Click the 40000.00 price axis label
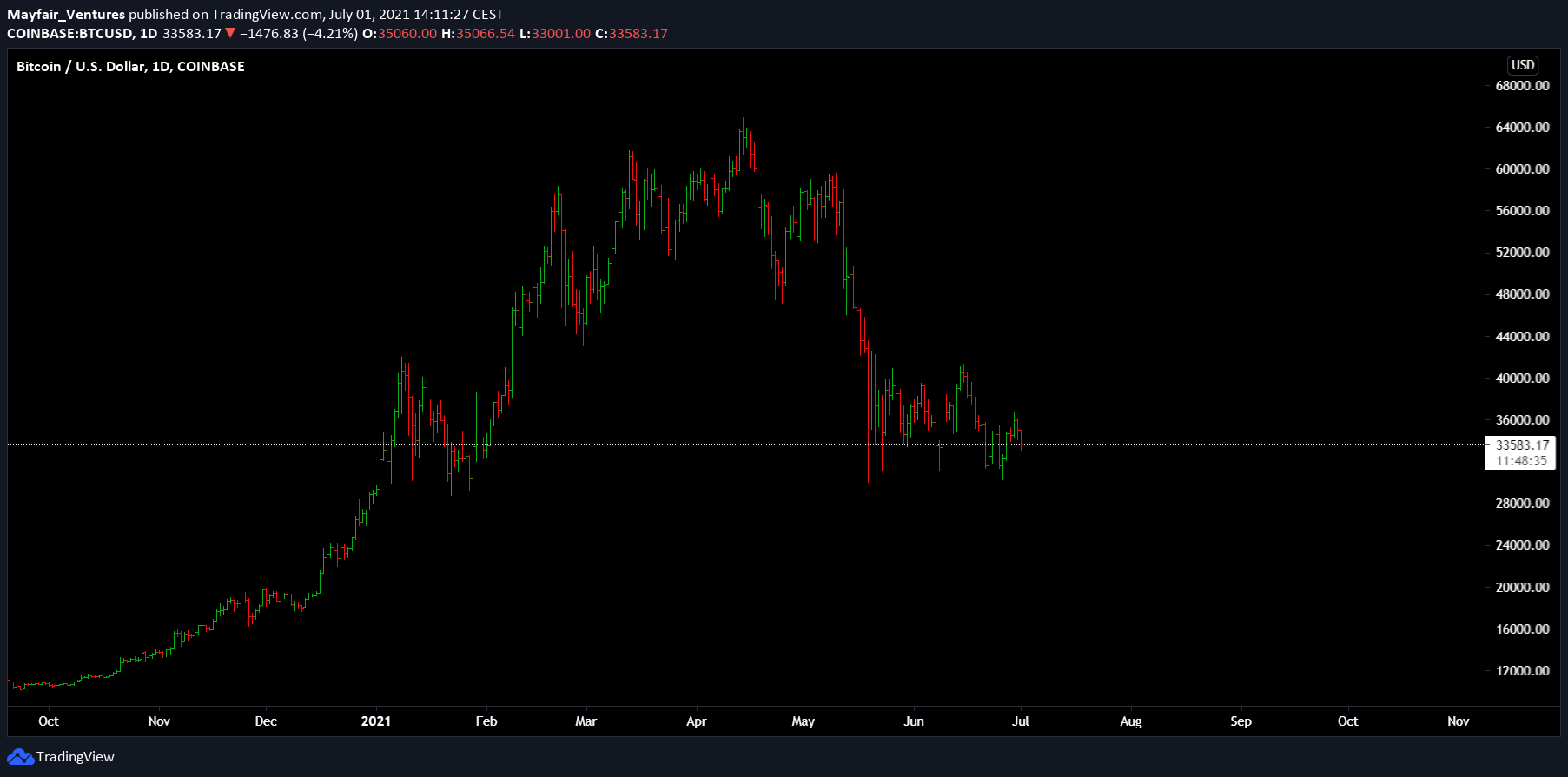Screen dimensions: 1568x777 pos(1522,379)
